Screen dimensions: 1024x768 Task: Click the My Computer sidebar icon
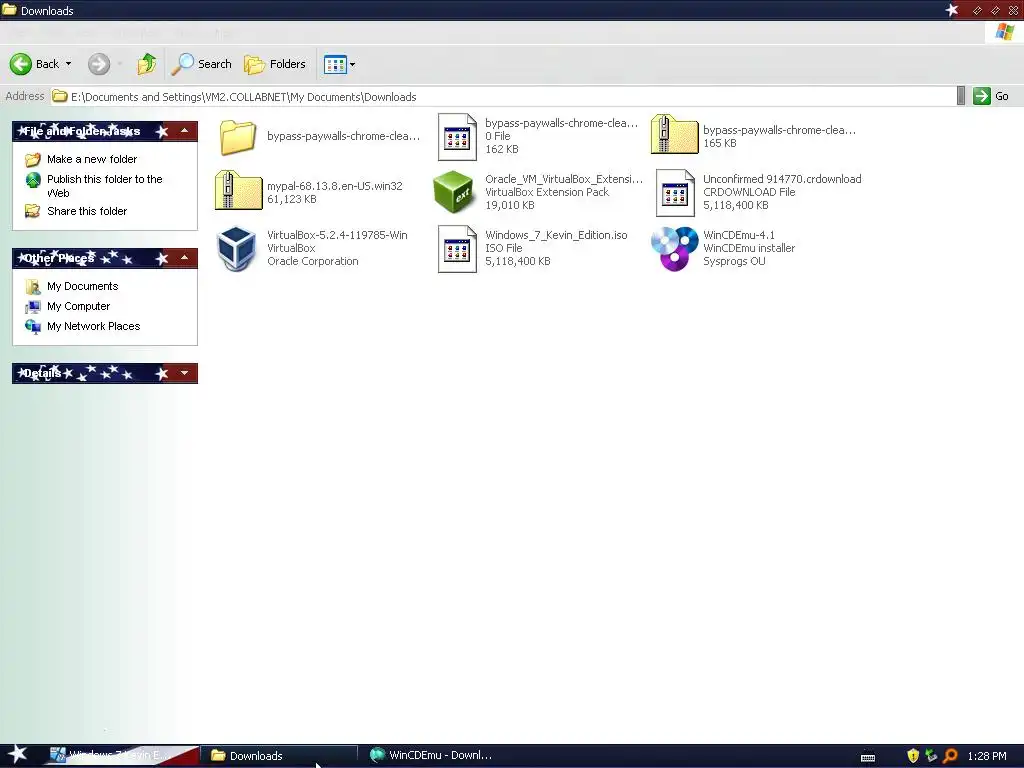point(33,306)
